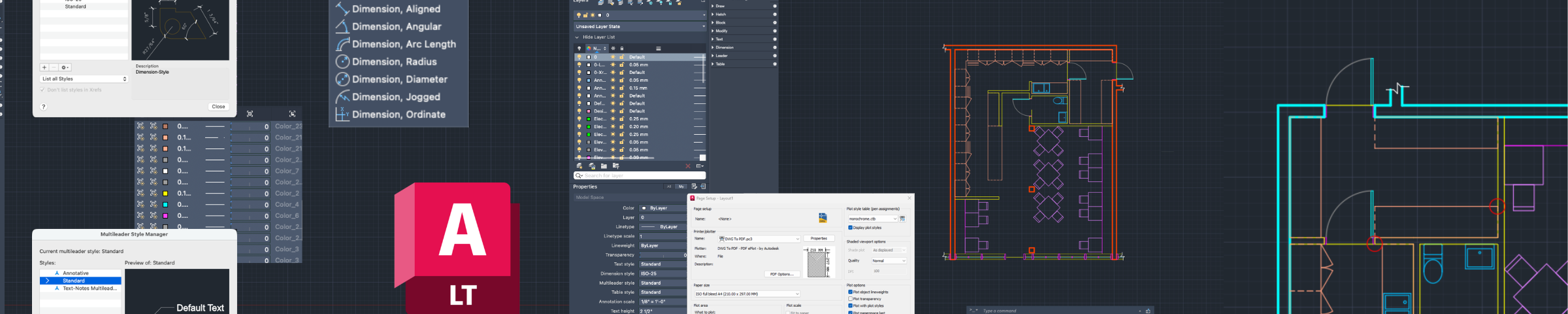Turn off the Desi... layer light bulb
1568x314 pixels.
579,111
